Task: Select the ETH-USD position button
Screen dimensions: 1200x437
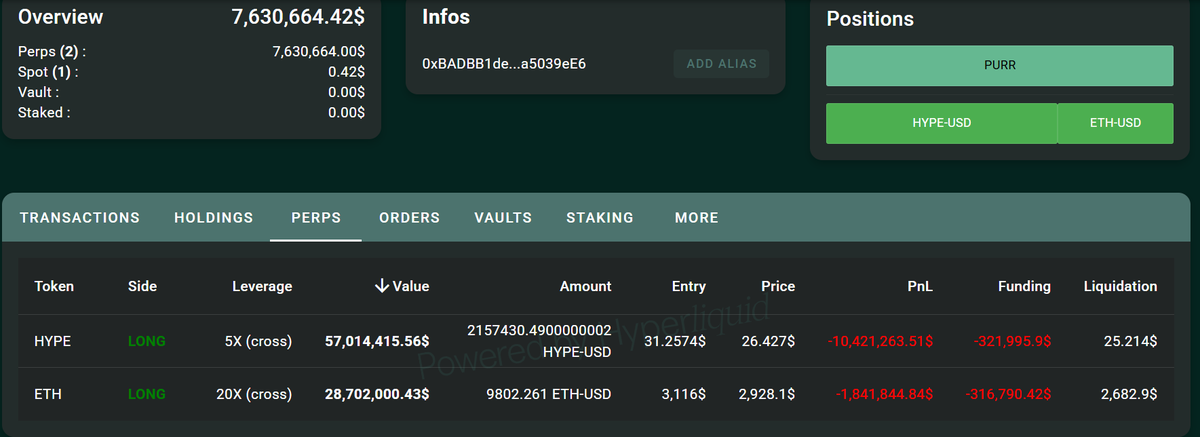Action: [x=1115, y=123]
